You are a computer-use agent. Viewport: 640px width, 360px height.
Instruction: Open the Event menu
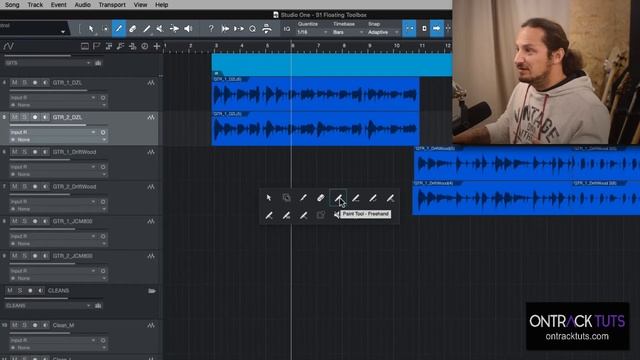(59, 5)
